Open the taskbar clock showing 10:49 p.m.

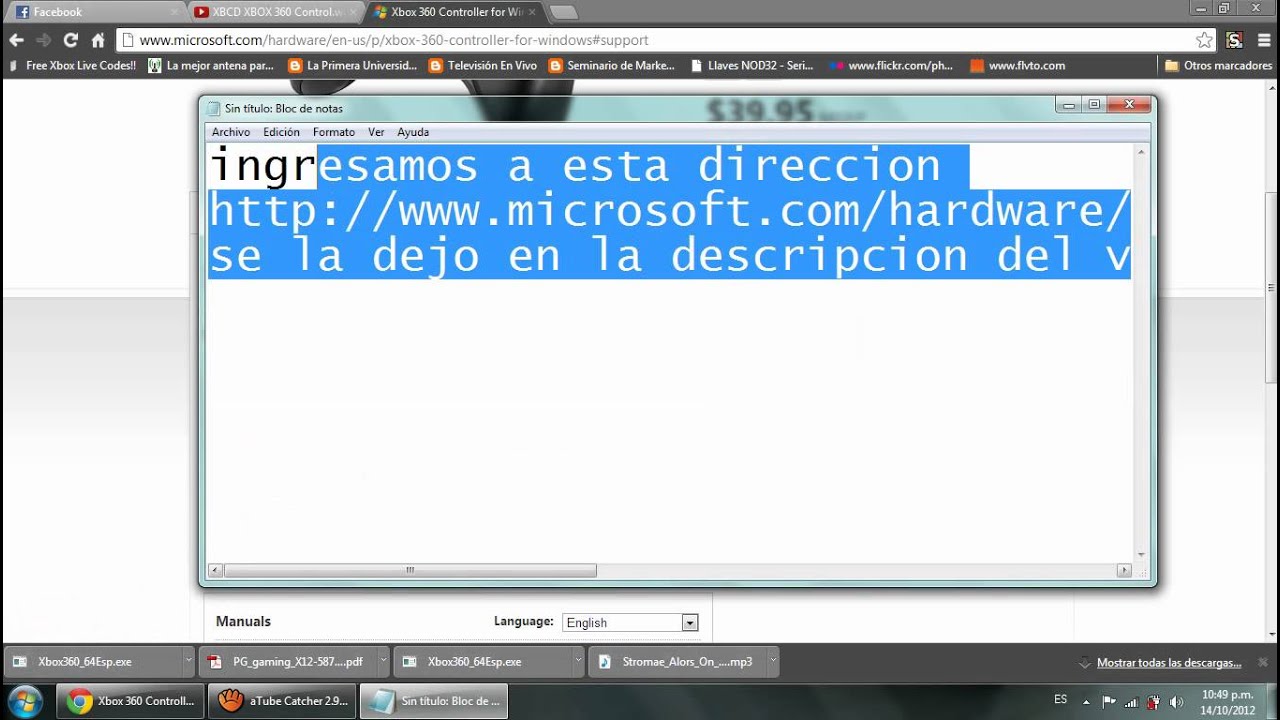(1228, 701)
